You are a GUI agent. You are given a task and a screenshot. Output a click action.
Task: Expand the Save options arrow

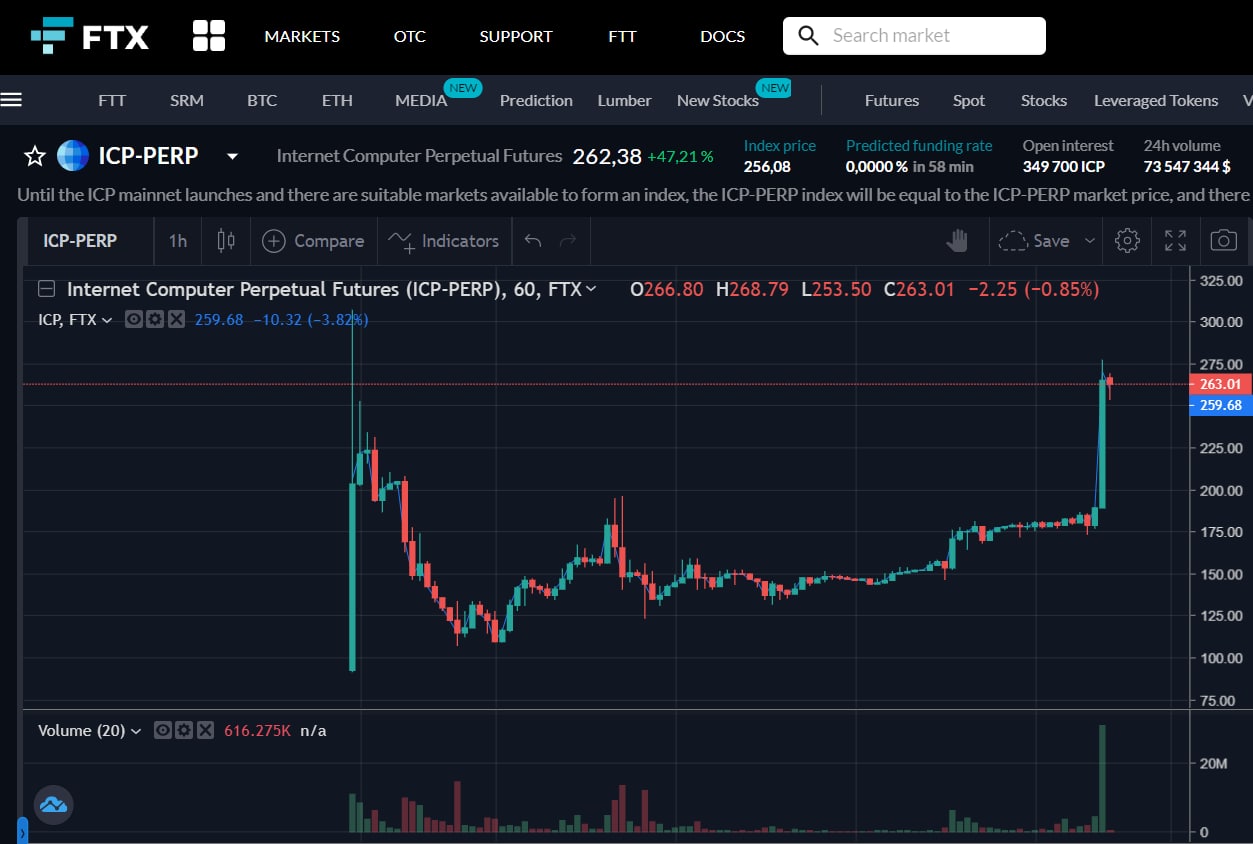click(x=1090, y=241)
